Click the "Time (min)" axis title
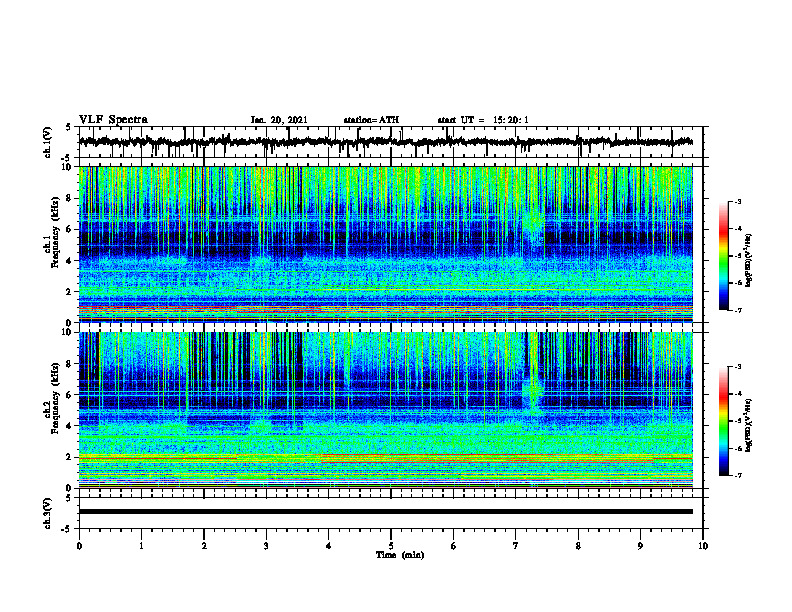This screenshot has height=612, width=792. click(x=400, y=555)
